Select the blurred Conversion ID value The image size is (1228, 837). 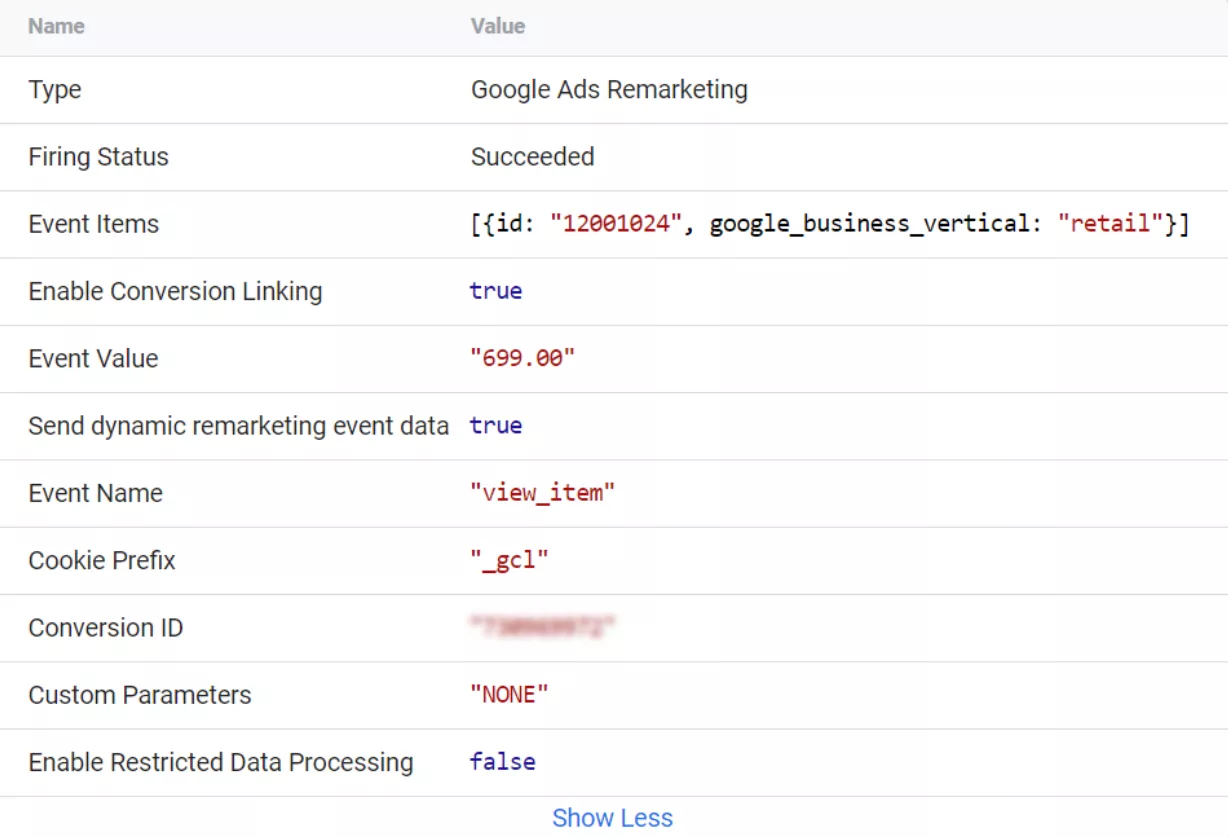point(541,627)
